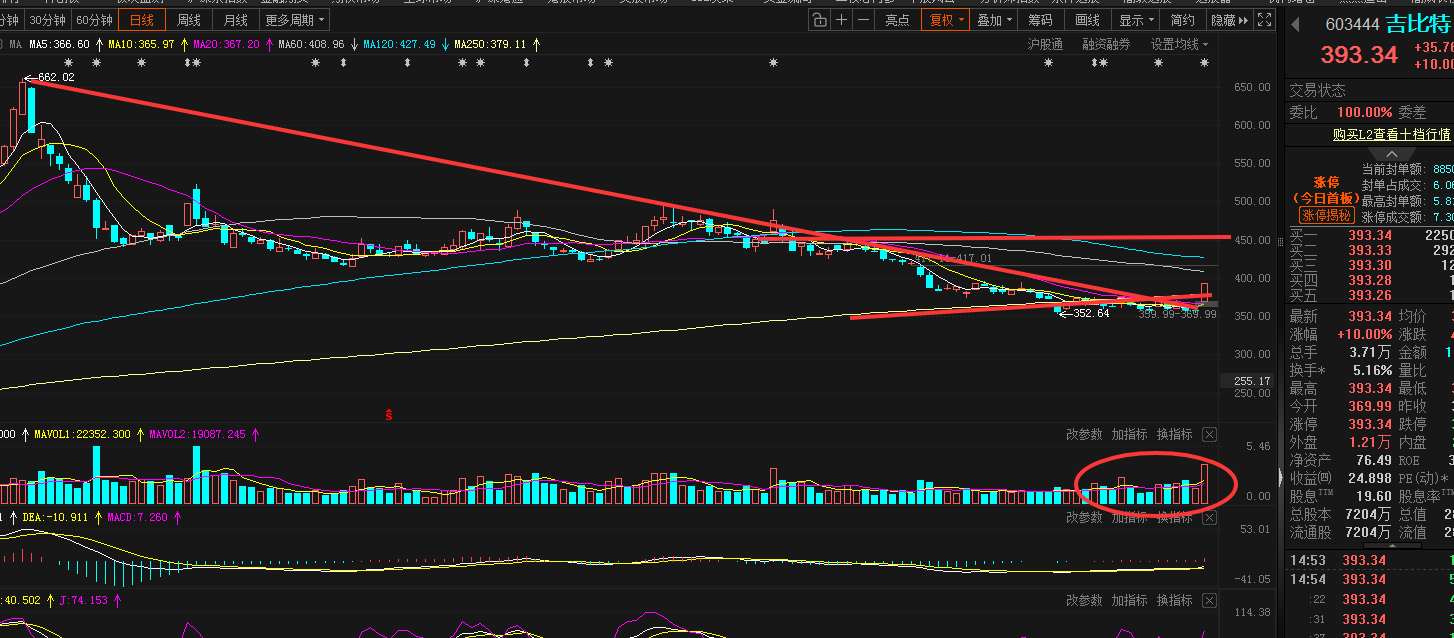Click the MAVOL1:22352.300 label
1454x638 pixels.
pyautogui.click(x=83, y=434)
